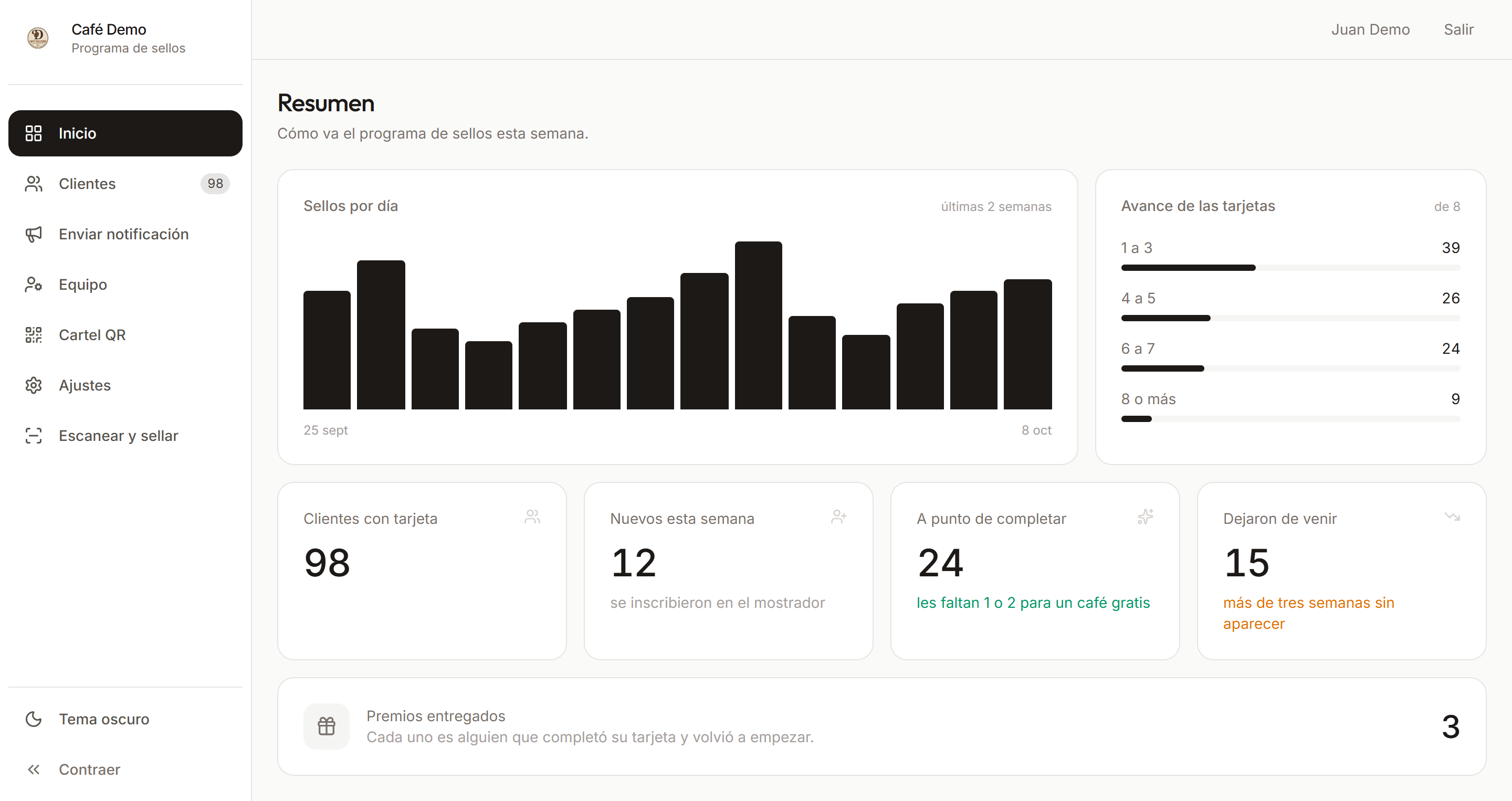Click the gift icon in Premios entregados
The height and width of the screenshot is (801, 1512).
tap(327, 726)
